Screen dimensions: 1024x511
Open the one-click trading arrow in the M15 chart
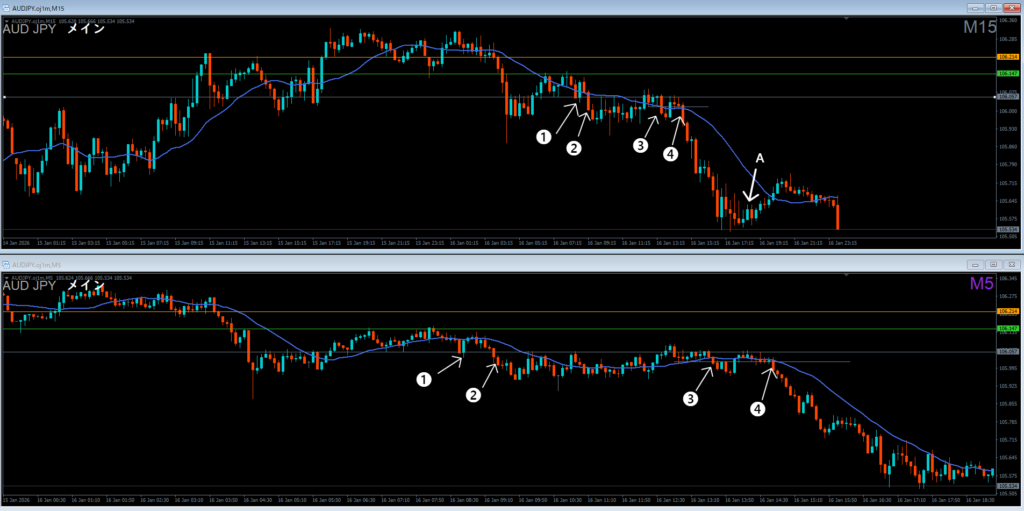6,21
